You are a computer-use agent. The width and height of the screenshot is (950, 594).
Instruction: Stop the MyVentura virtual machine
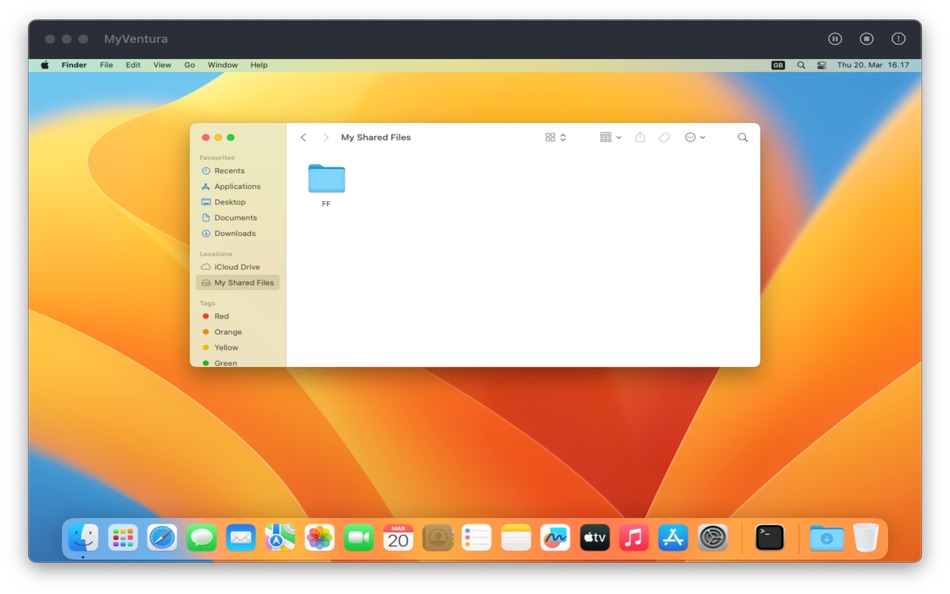coord(866,39)
